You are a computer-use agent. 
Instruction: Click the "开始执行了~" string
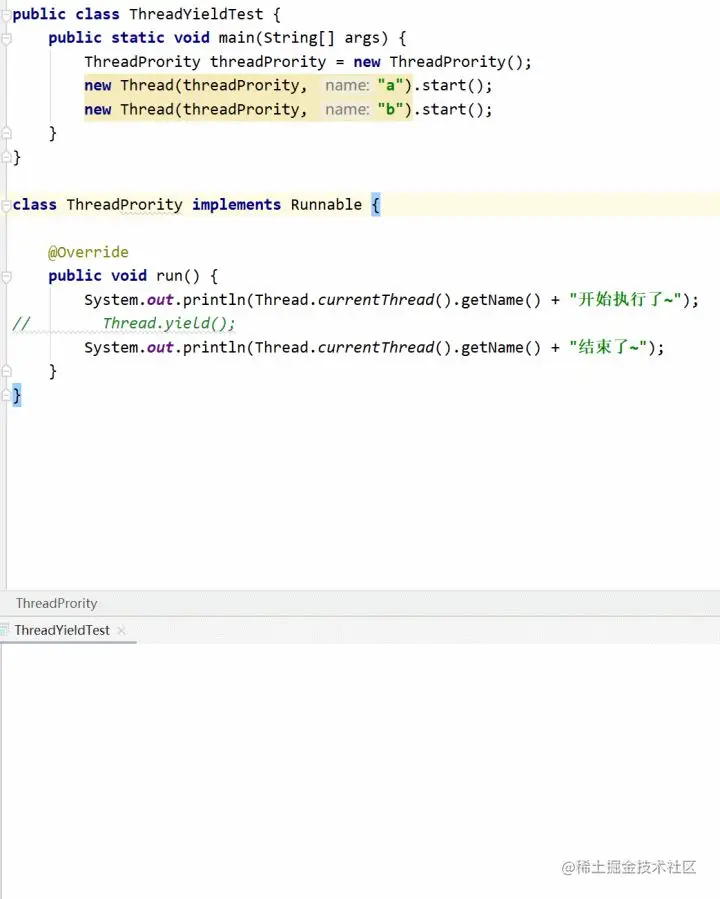coord(625,300)
